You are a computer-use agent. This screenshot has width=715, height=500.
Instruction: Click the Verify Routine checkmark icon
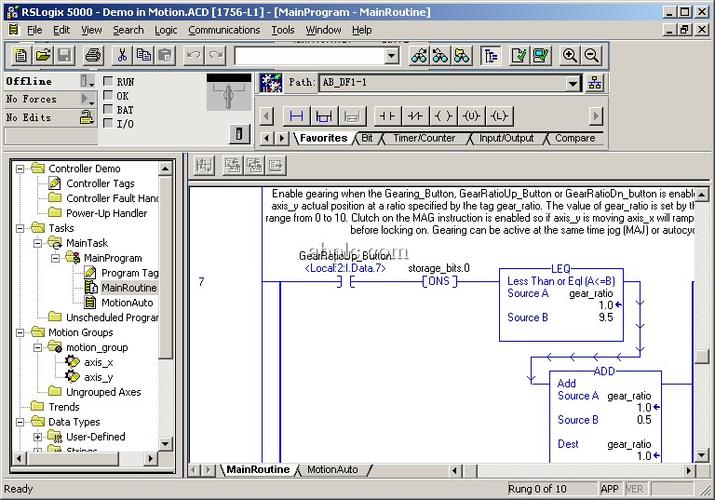[519, 56]
